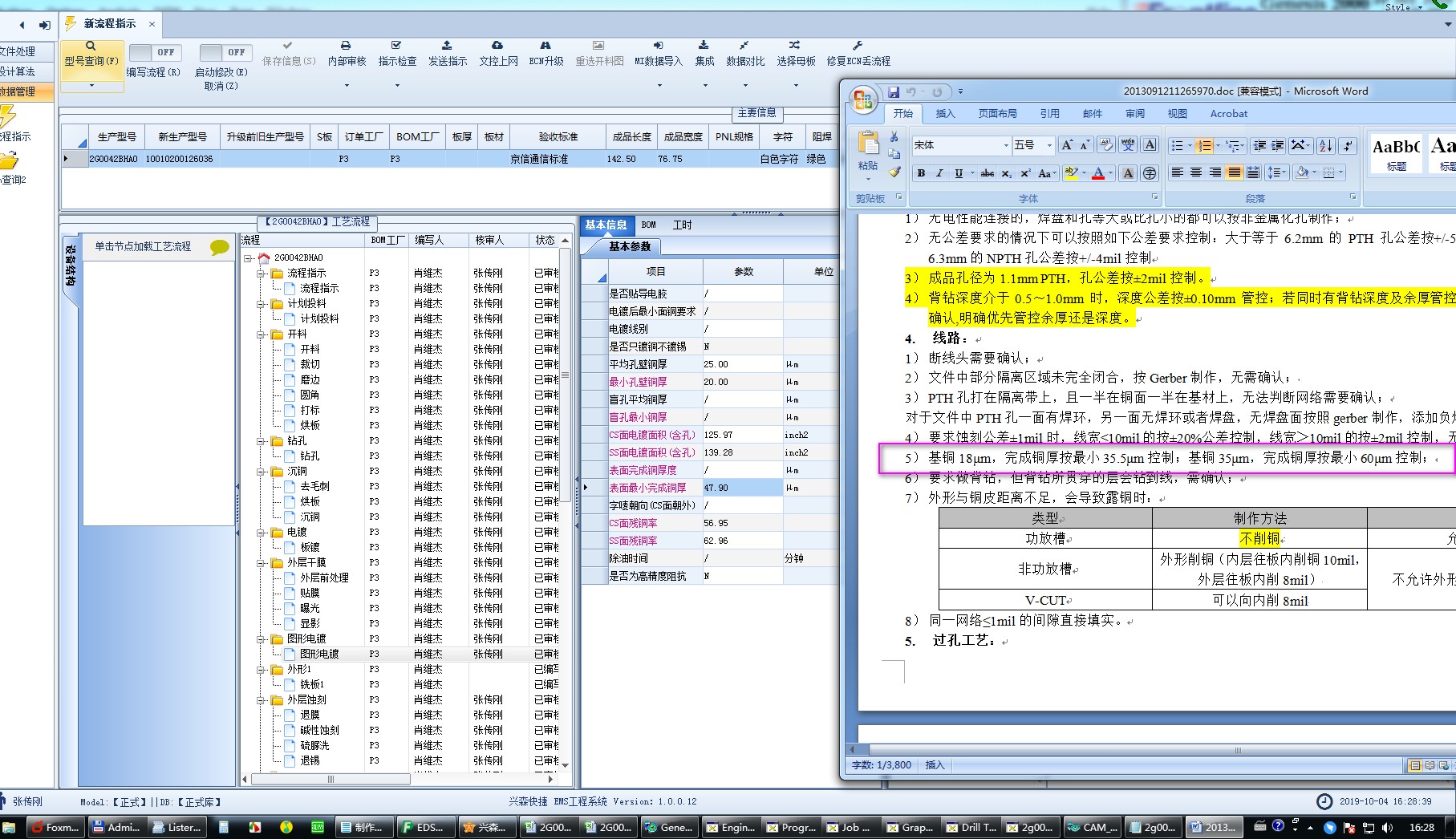Toggle the 启动修改 OFF switch
This screenshot has width=1456, height=839.
pos(225,52)
